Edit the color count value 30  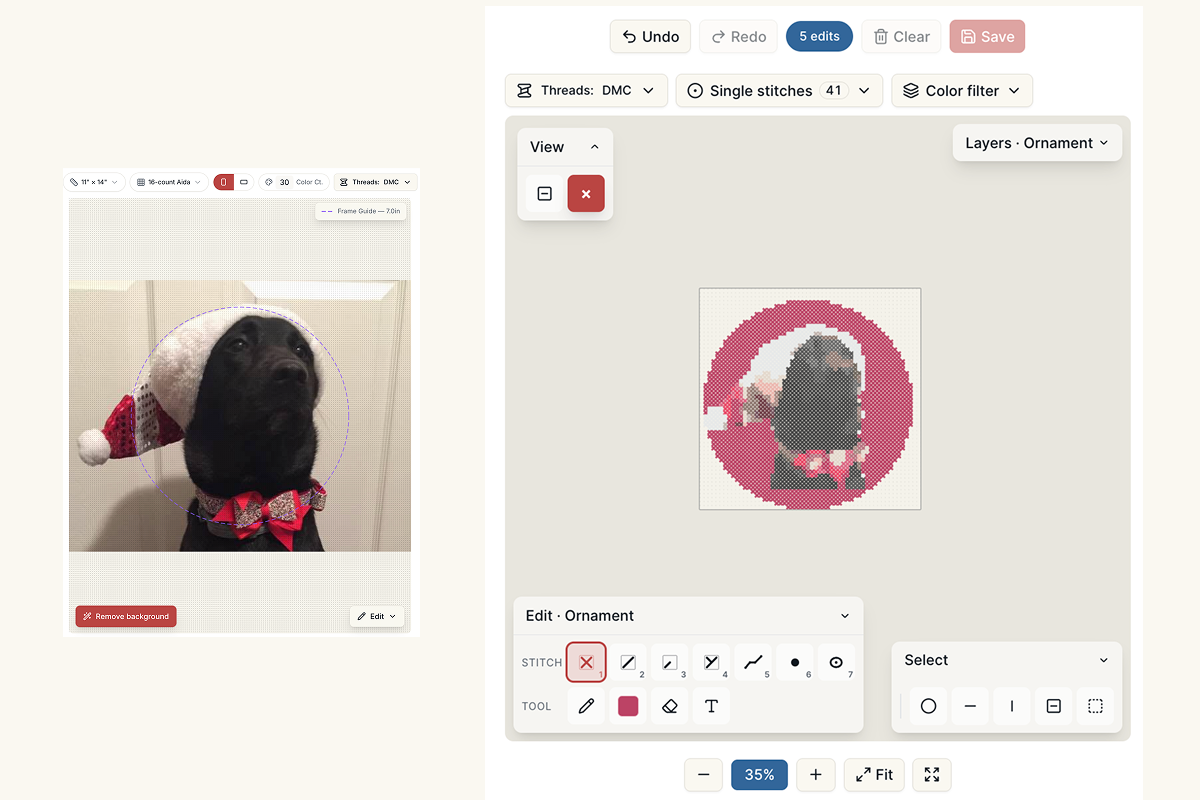tap(285, 182)
